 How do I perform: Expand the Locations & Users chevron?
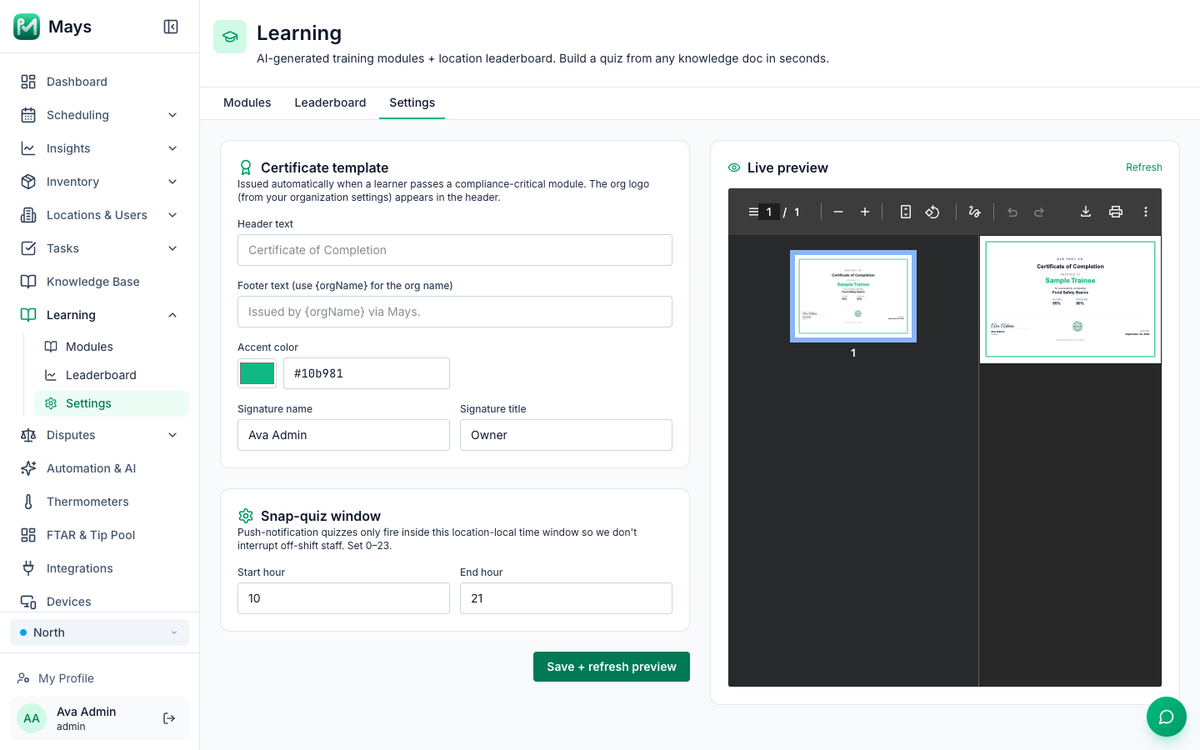pyautogui.click(x=172, y=215)
